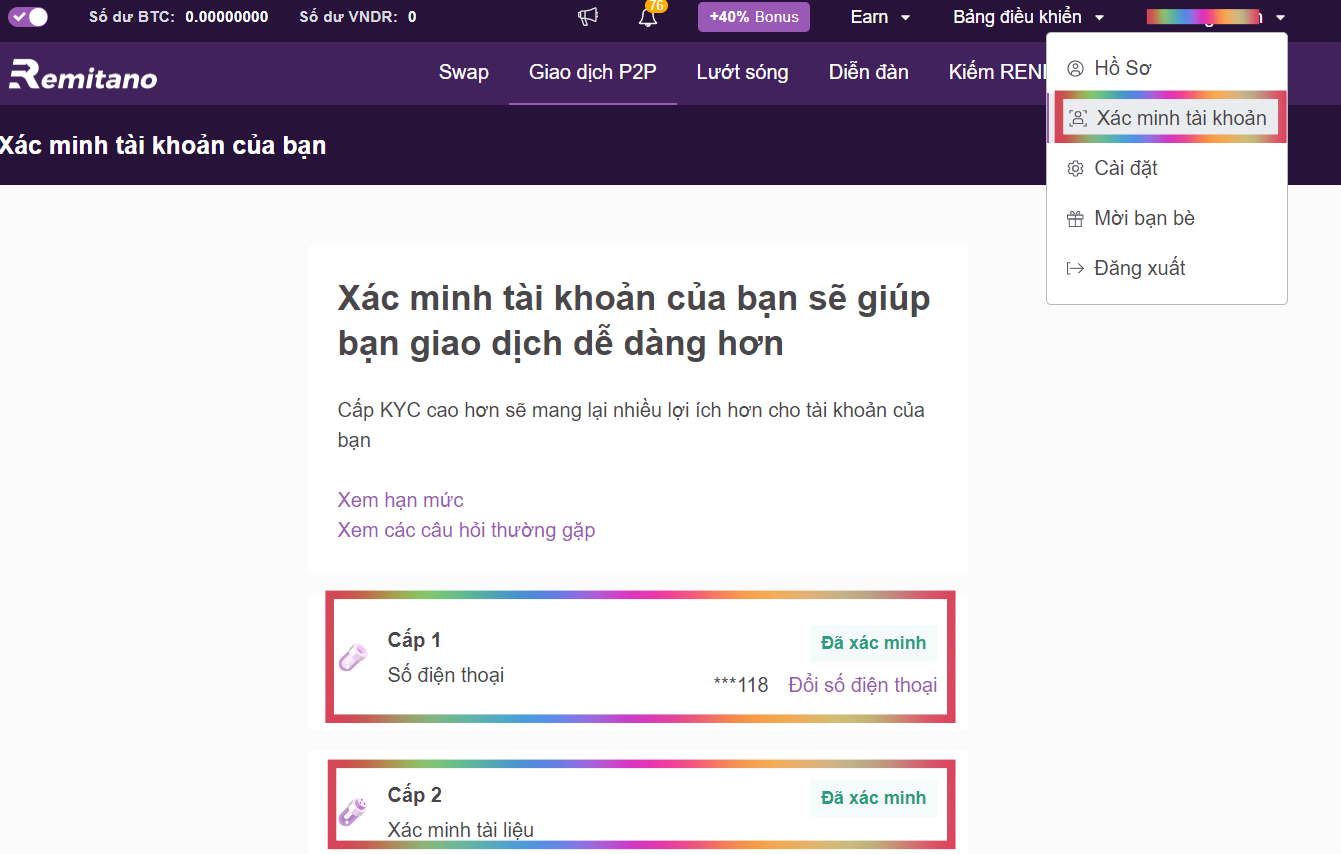Open the Diễn đàn tab
This screenshot has height=854, width=1341.
[869, 72]
